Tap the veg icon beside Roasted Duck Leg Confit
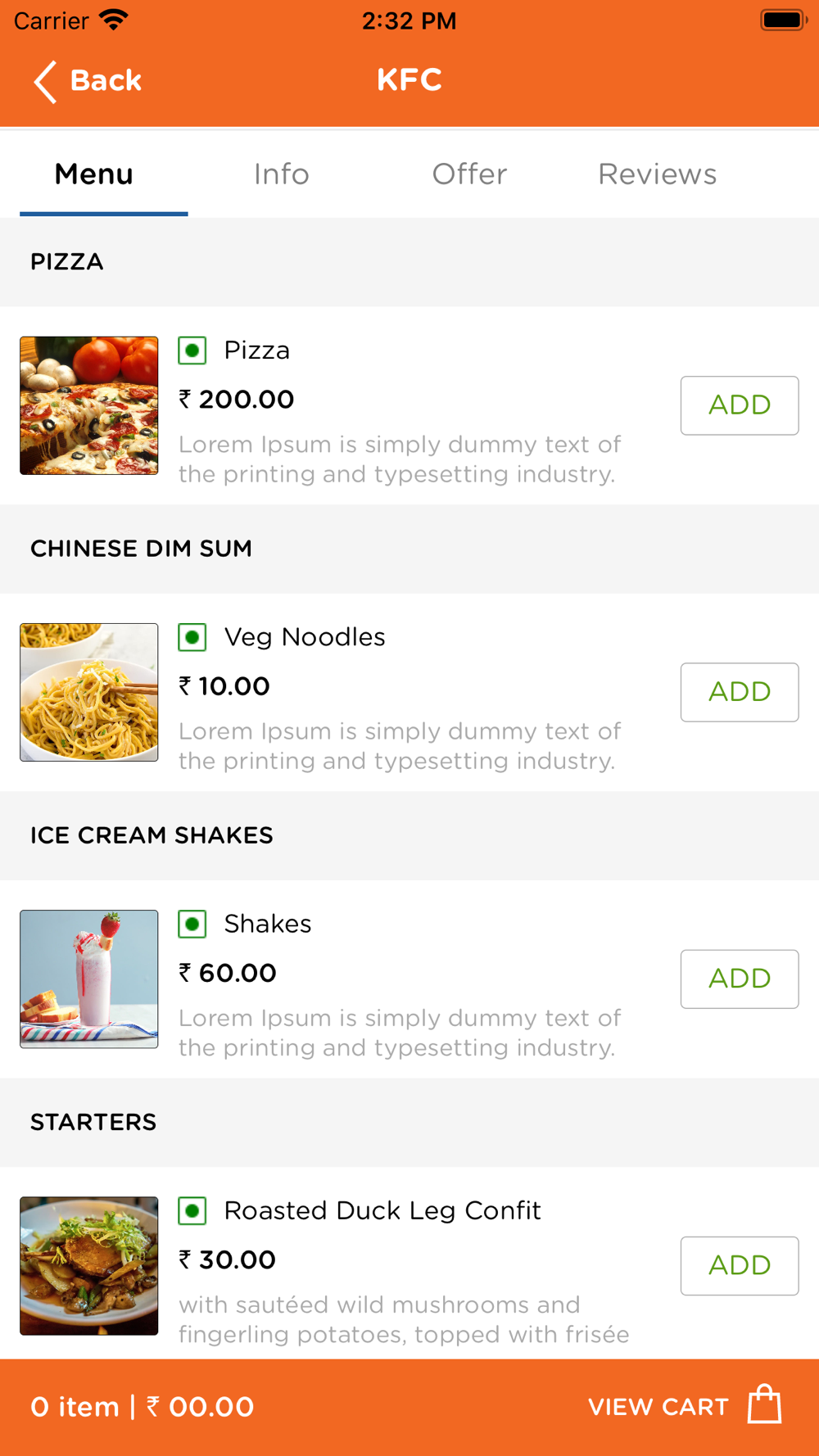 pos(192,1210)
